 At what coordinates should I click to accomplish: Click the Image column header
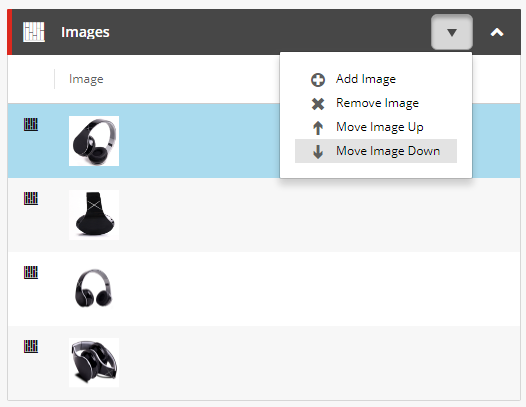(x=86, y=79)
